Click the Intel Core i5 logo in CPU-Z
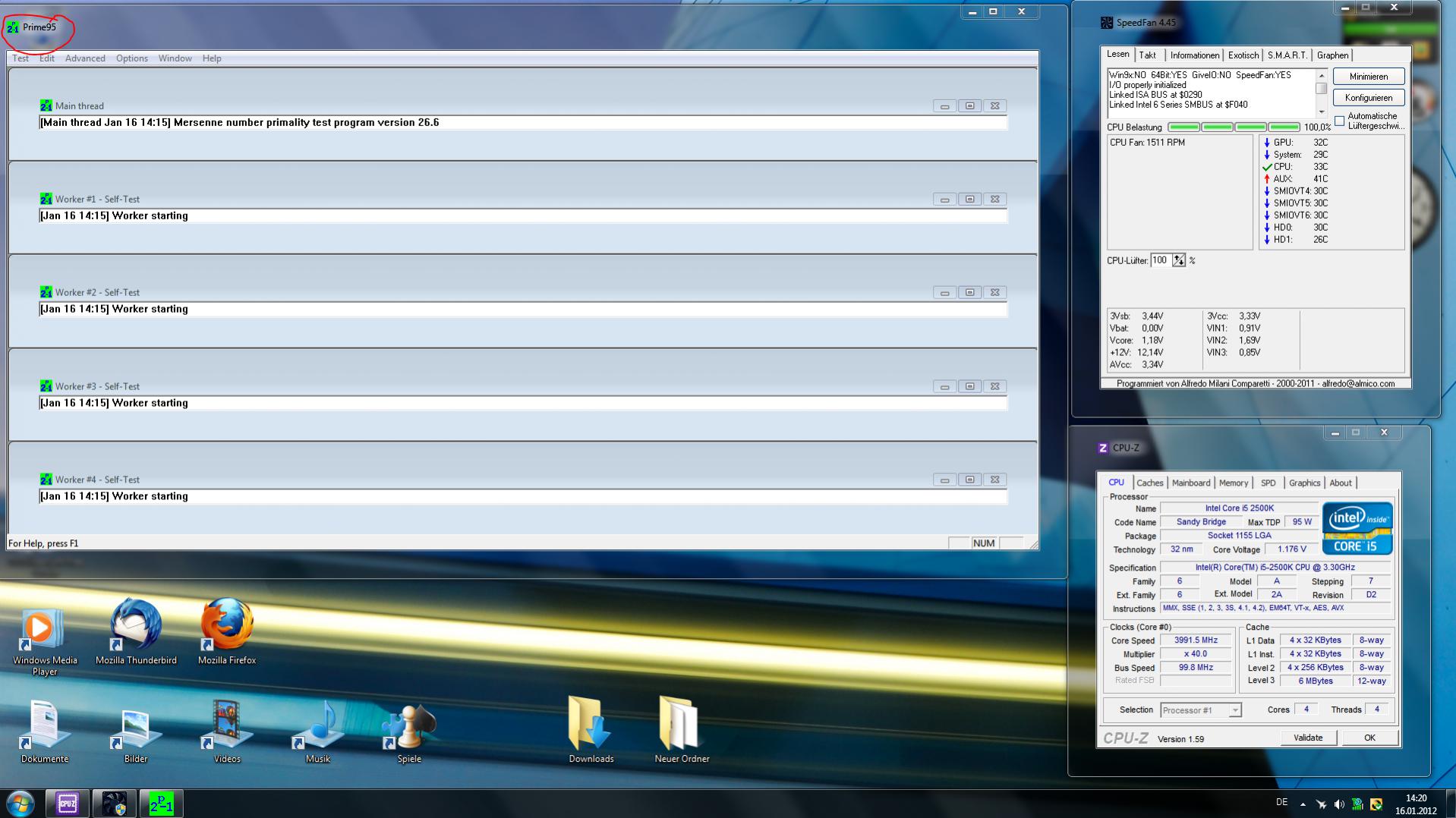1456x818 pixels. tap(1357, 529)
